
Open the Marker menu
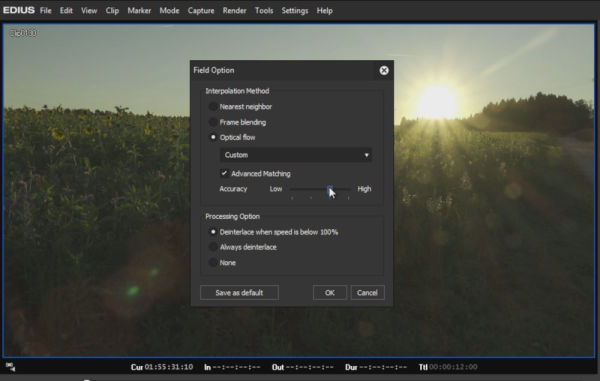click(x=139, y=11)
